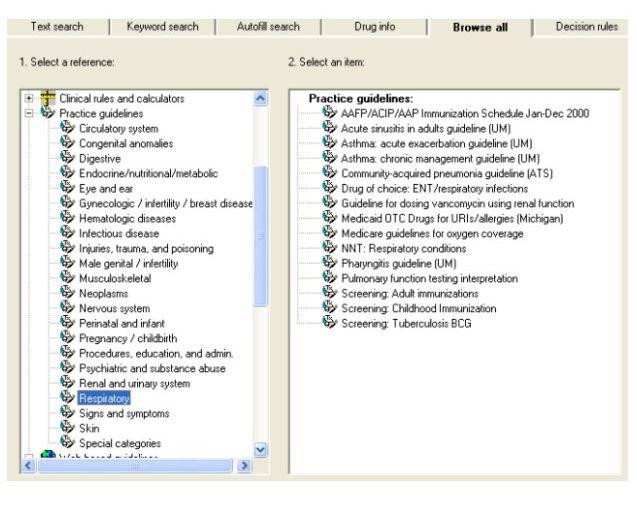Screen dimensions: 637x510
Task: Choose Pregnancy / childbirth category
Action: (128, 339)
